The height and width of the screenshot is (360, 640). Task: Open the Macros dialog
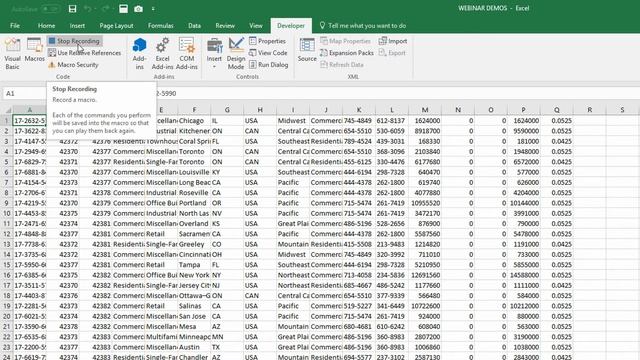click(34, 51)
